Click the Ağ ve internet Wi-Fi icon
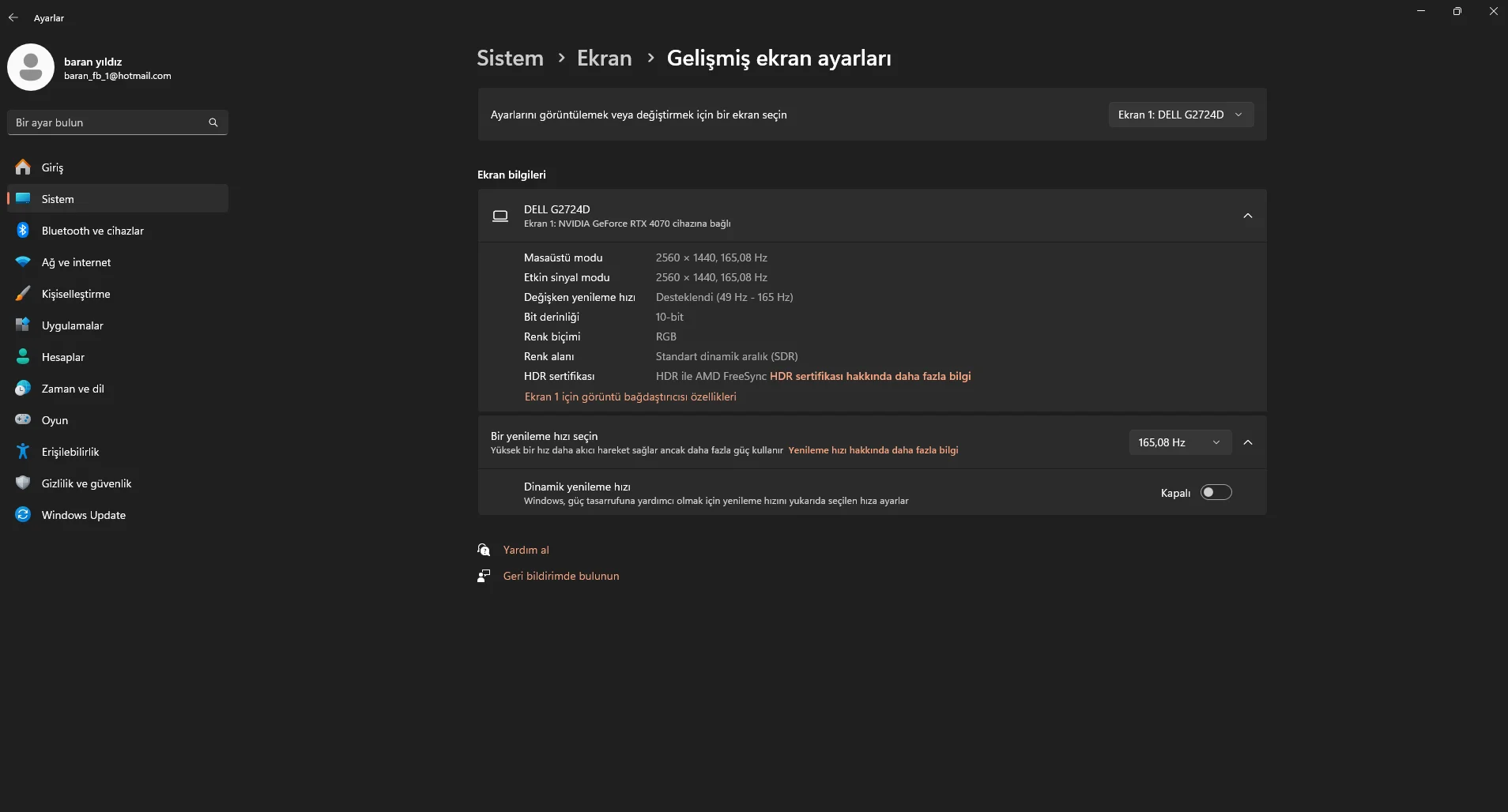Screen dimensions: 1508x812 pos(23,261)
